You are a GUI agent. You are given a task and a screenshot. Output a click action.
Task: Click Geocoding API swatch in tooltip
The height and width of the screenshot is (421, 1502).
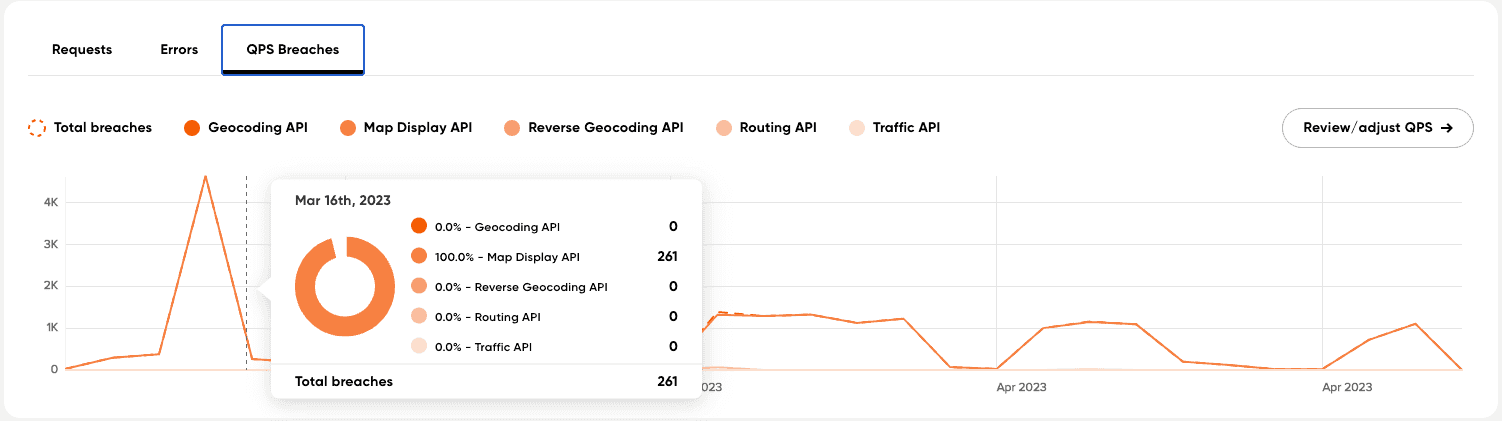[x=419, y=227]
